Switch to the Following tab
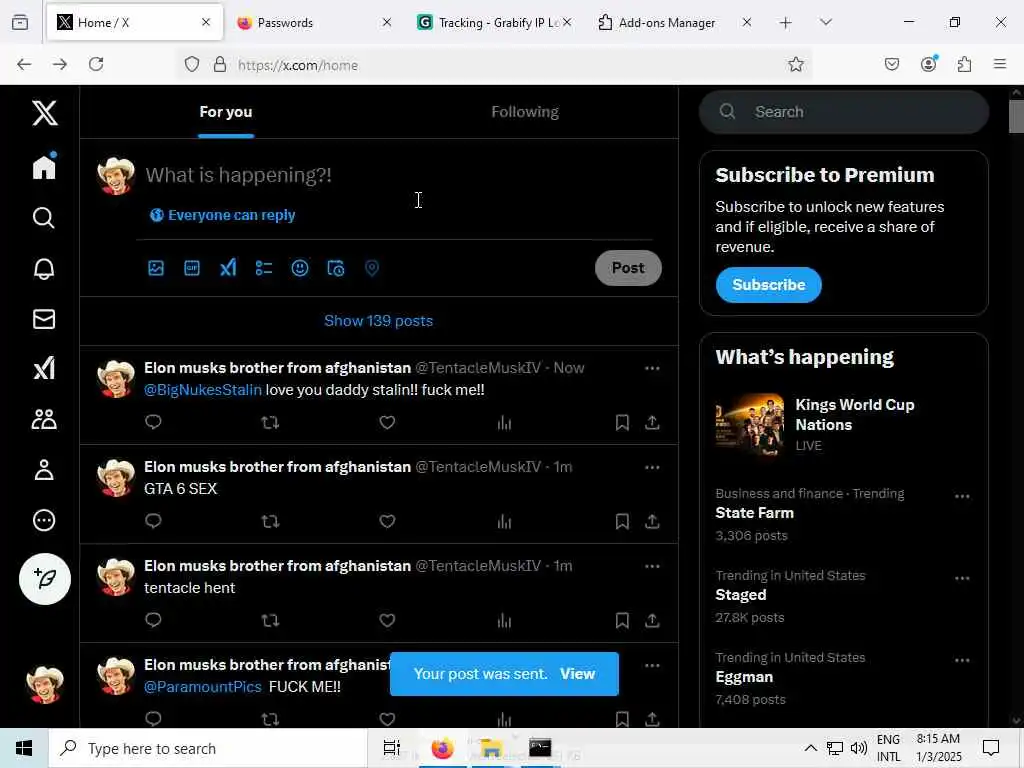The width and height of the screenshot is (1024, 768). [525, 112]
